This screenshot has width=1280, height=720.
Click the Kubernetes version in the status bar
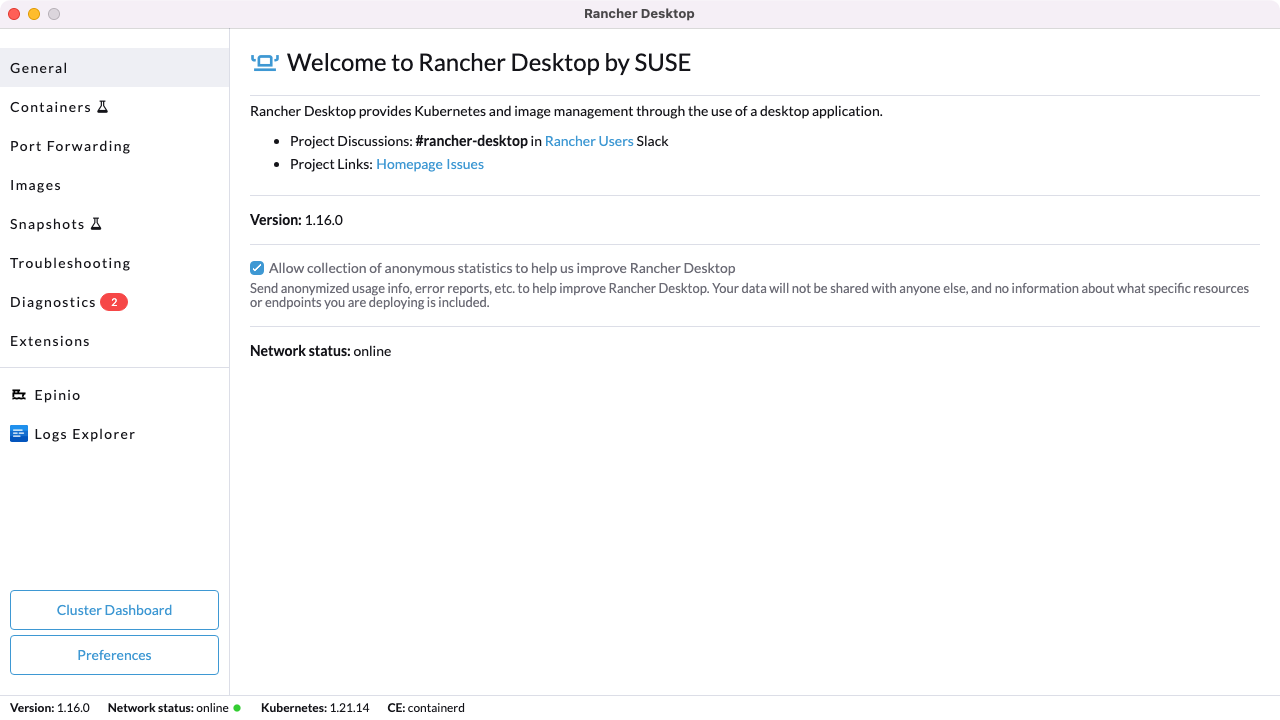pos(348,707)
